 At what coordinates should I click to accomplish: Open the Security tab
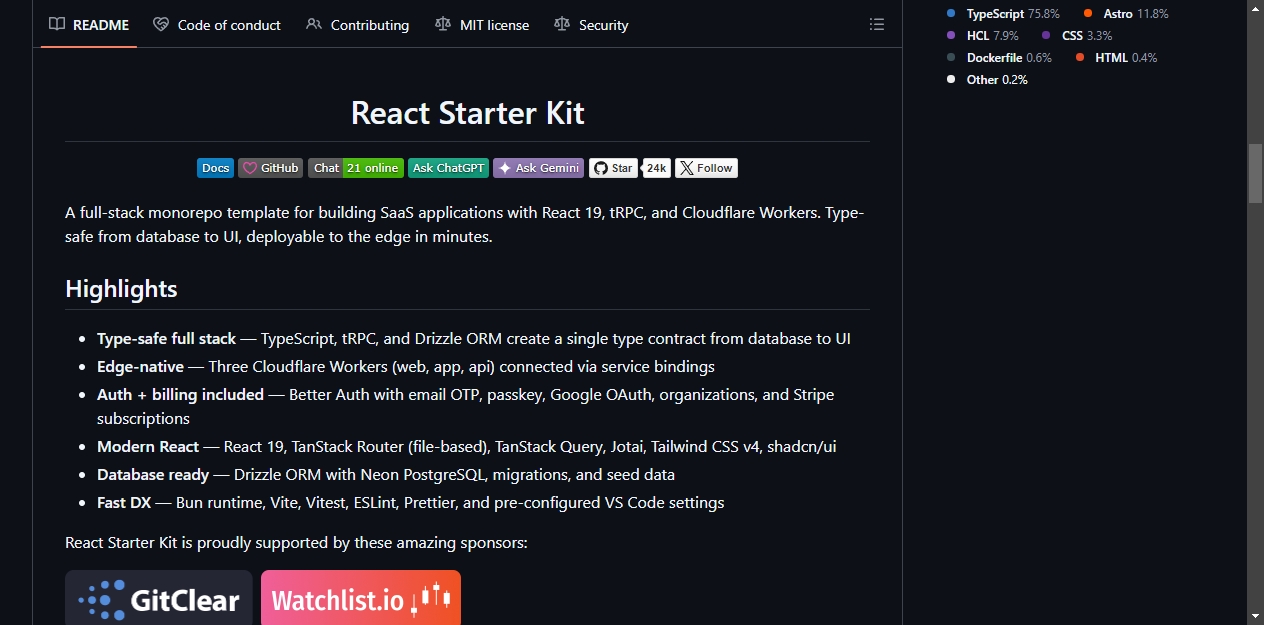[x=591, y=25]
